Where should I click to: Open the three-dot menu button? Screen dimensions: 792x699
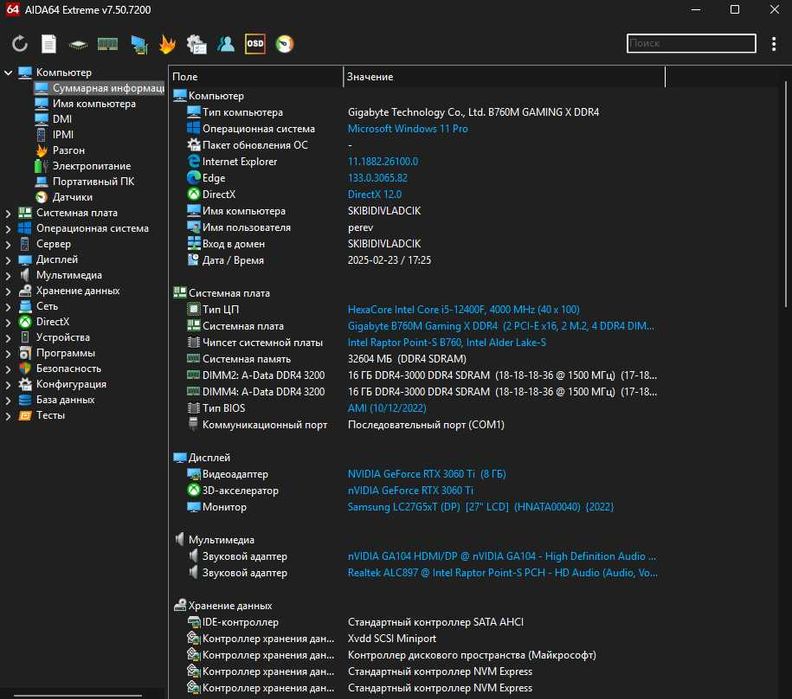point(773,44)
